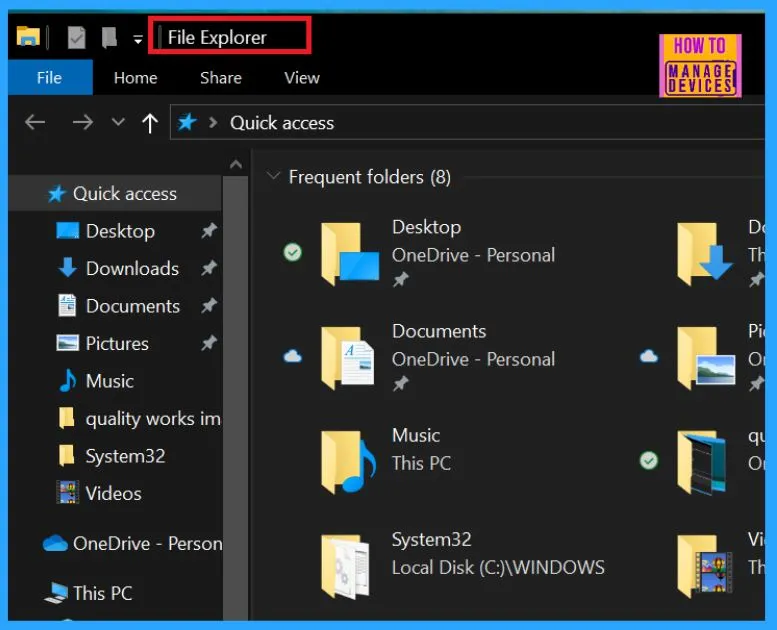Screen dimensions: 777x630
Task: Click the OneDrive cloud icon in navigation pane
Action: click(55, 543)
